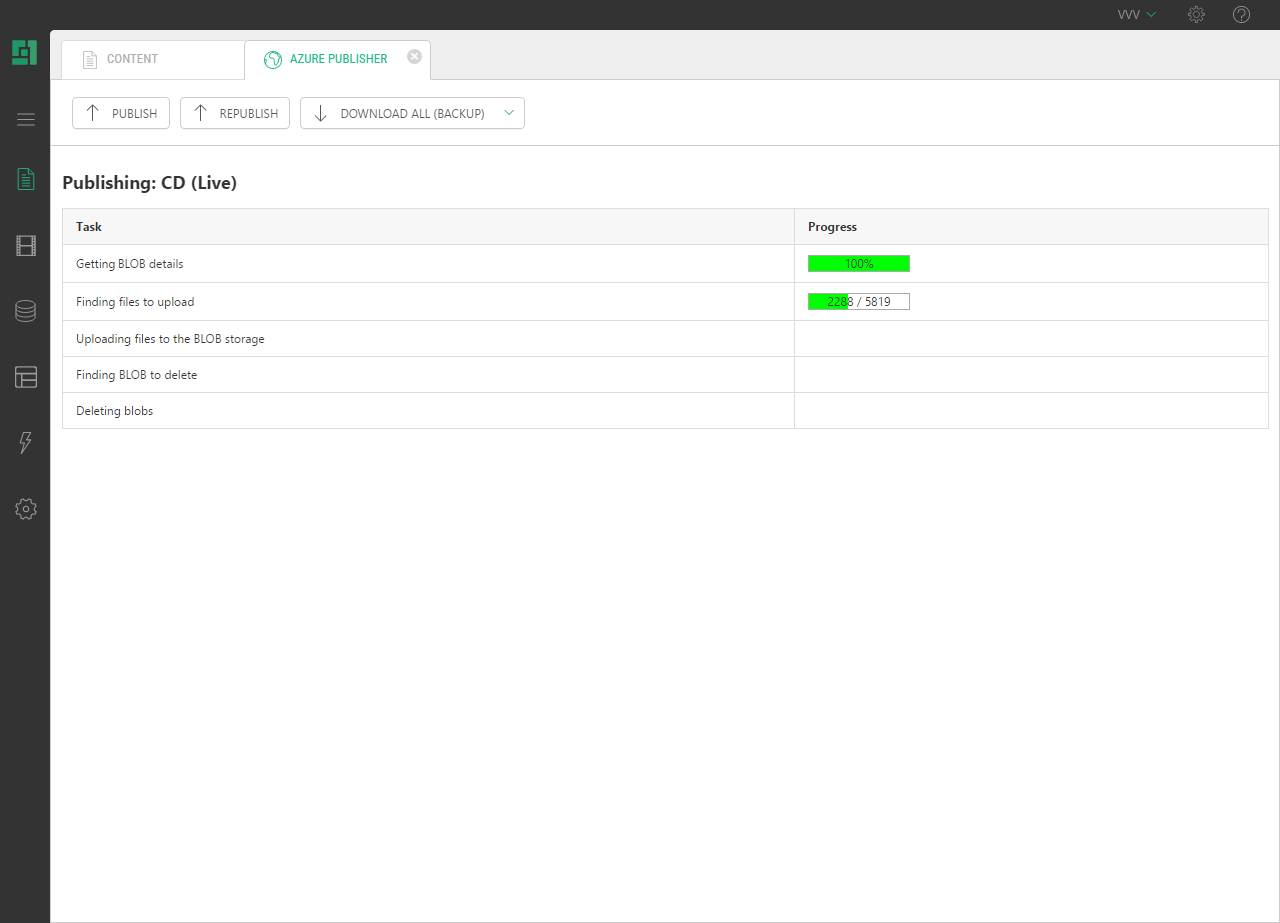Click the 2288 / 5819 progress bar
This screenshot has width=1280, height=923.
(859, 301)
